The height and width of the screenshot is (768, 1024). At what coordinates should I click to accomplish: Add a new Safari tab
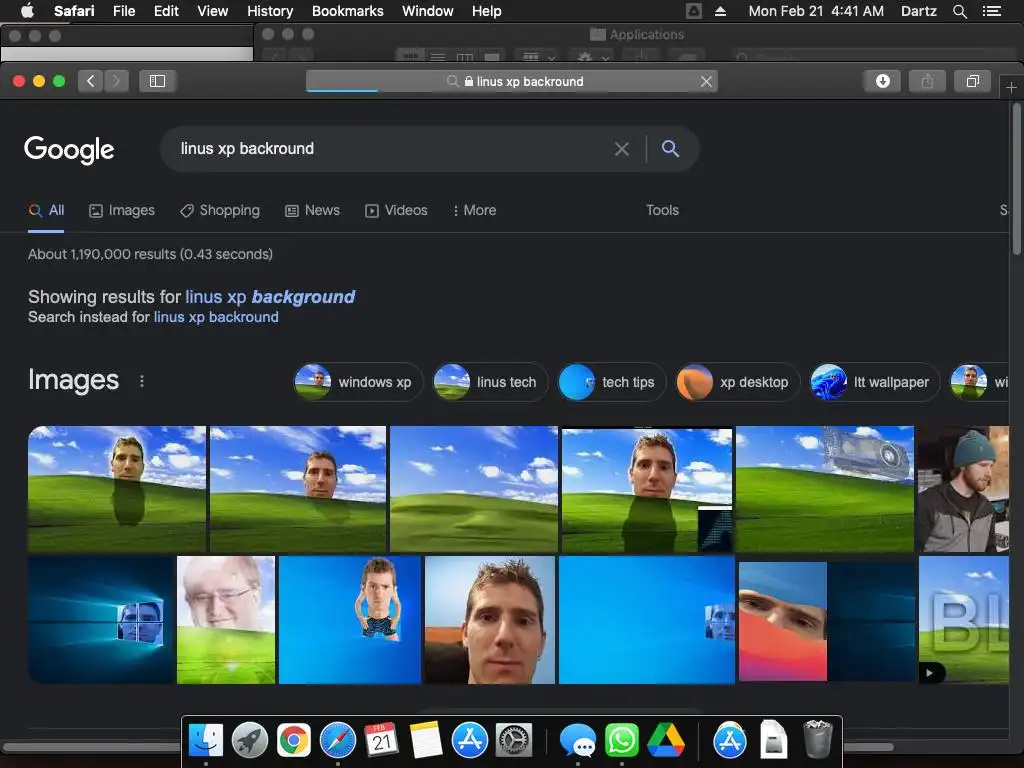click(x=1011, y=88)
